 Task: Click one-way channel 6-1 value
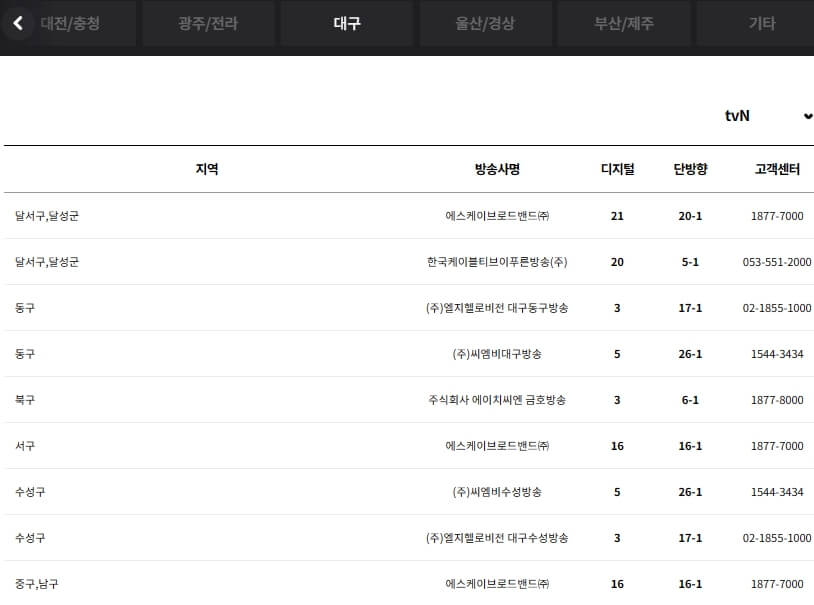(x=690, y=400)
